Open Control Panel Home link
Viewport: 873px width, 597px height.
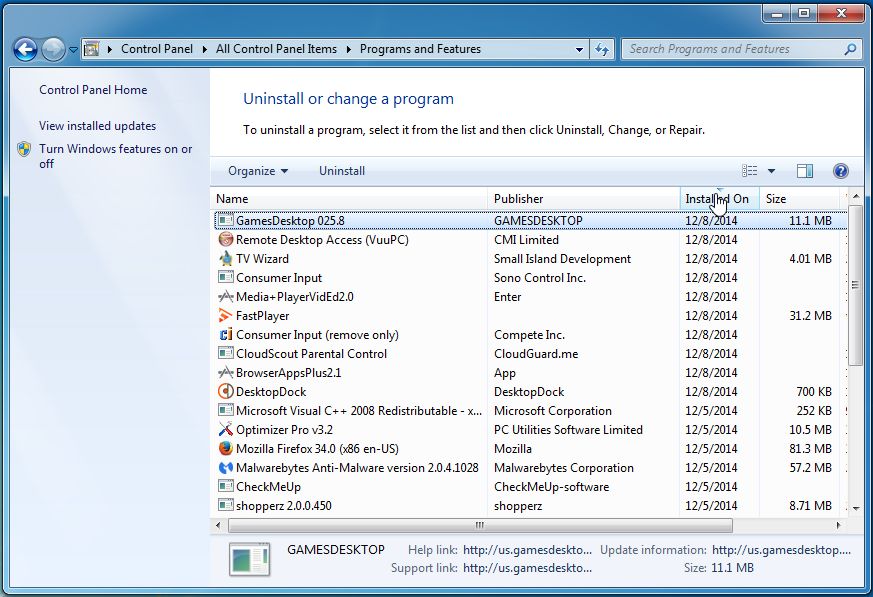pos(93,90)
